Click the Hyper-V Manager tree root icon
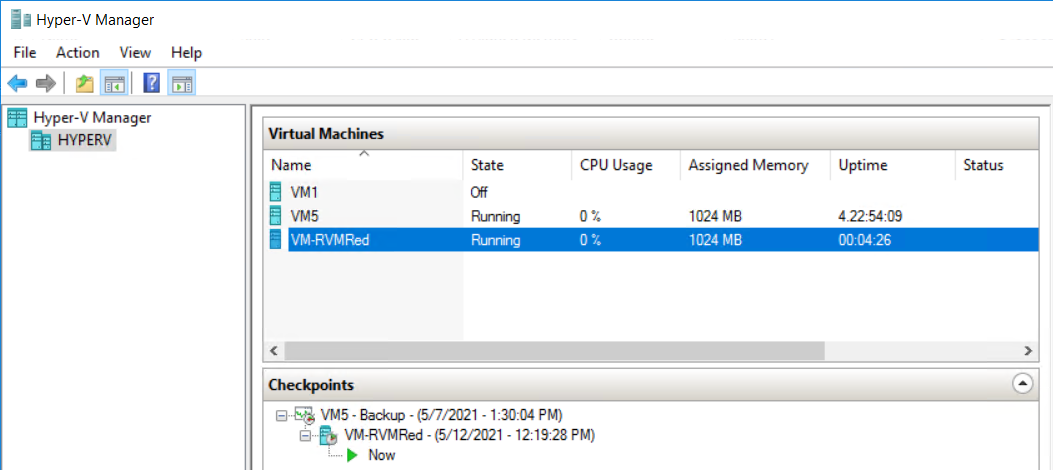Viewport: 1053px width, 470px height. (x=17, y=118)
